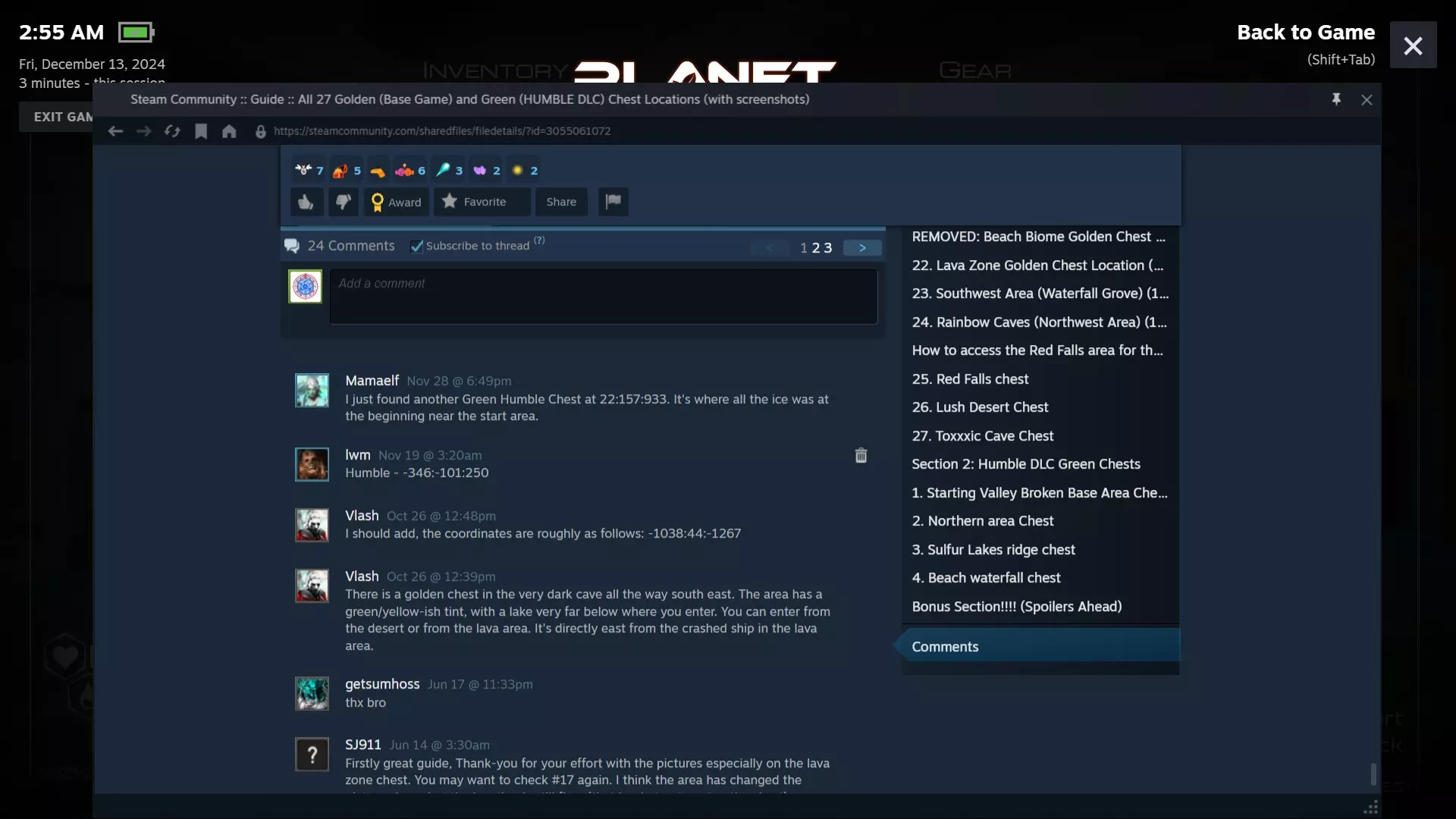Click the bookmark icon in browser toolbar
Viewport: 1456px width, 819px height.
pos(201,131)
